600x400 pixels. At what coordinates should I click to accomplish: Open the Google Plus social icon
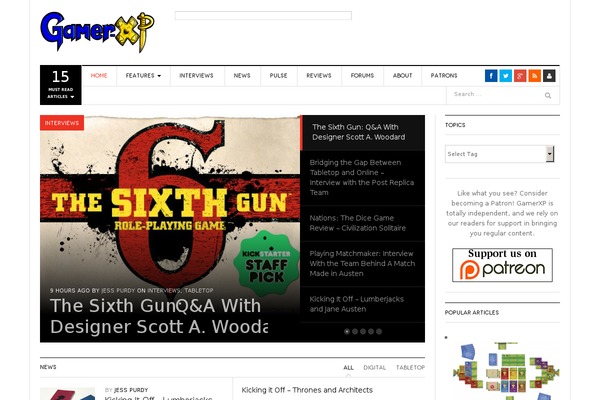tap(520, 76)
